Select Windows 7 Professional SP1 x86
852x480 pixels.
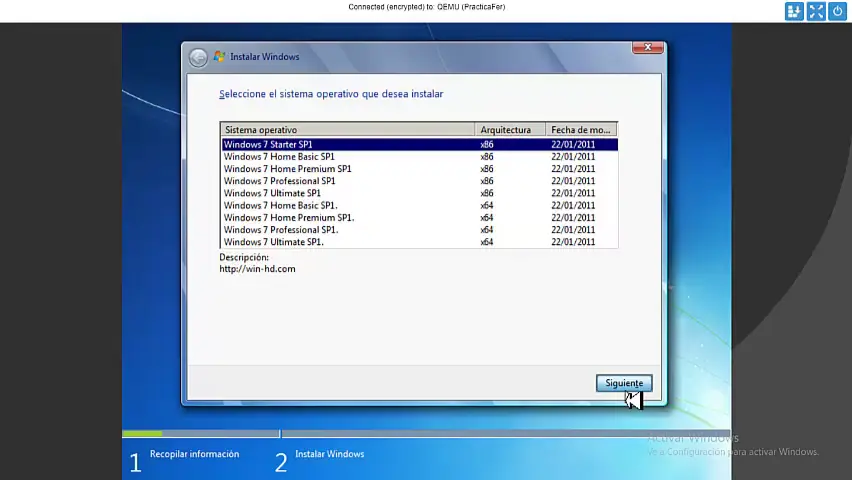click(x=419, y=181)
